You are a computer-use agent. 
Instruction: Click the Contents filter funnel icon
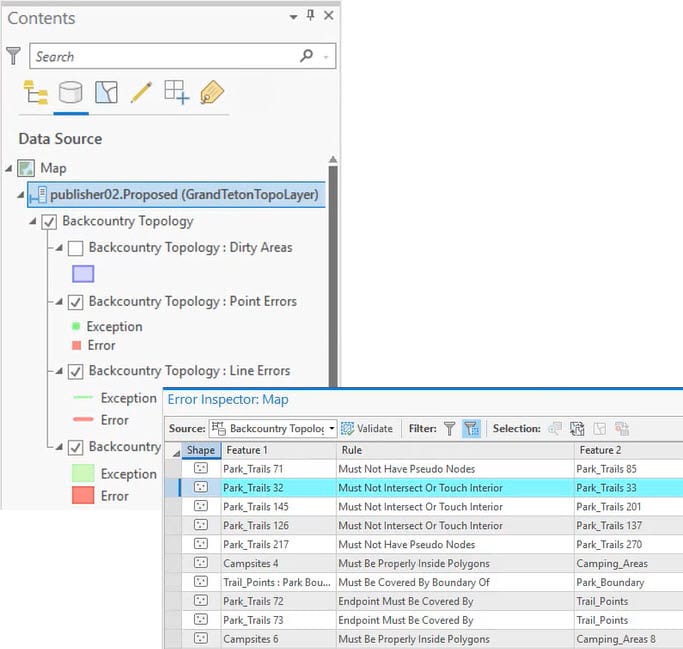[x=14, y=56]
